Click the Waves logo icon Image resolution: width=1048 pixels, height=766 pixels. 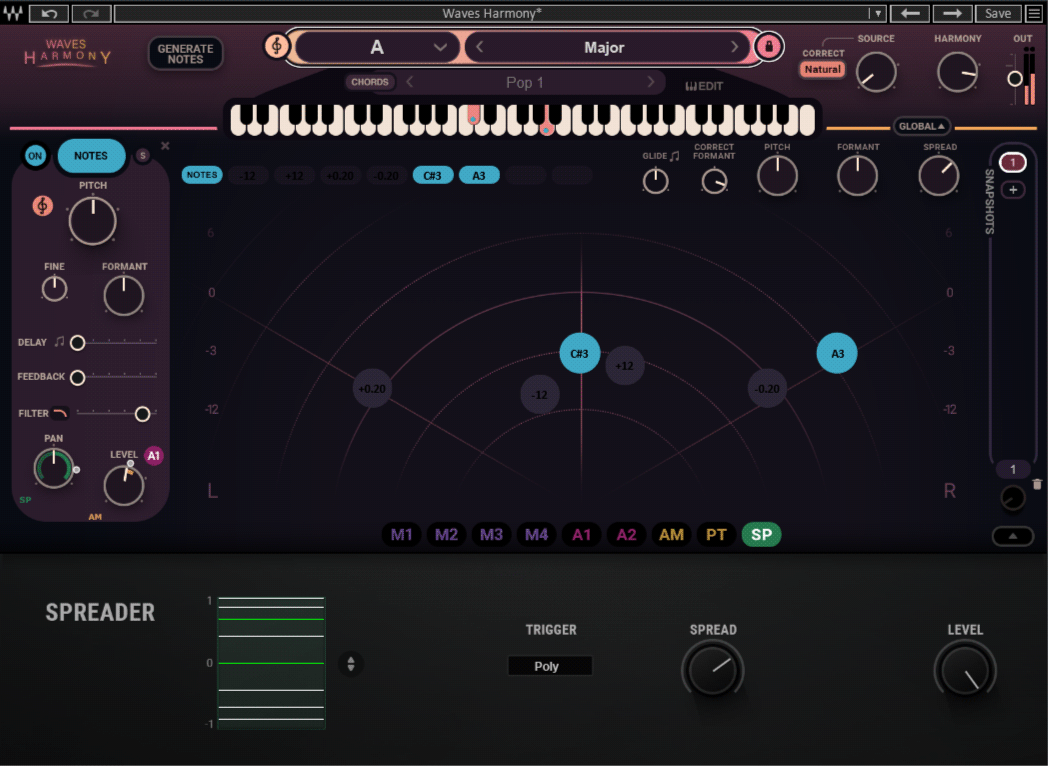point(13,13)
